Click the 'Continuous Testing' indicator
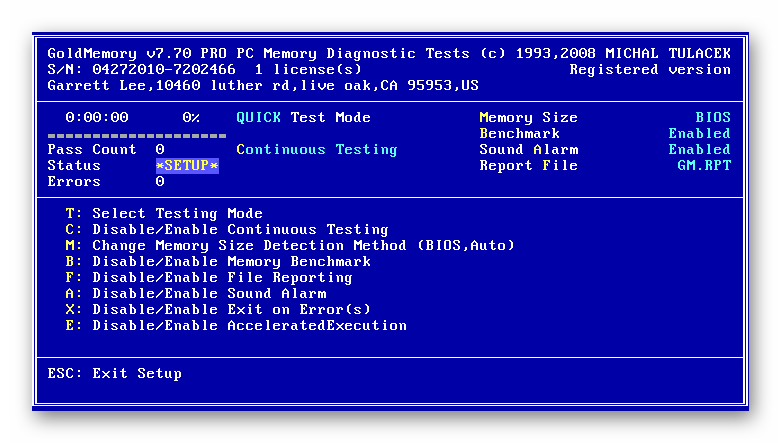This screenshot has width=781, height=443. coord(317,149)
